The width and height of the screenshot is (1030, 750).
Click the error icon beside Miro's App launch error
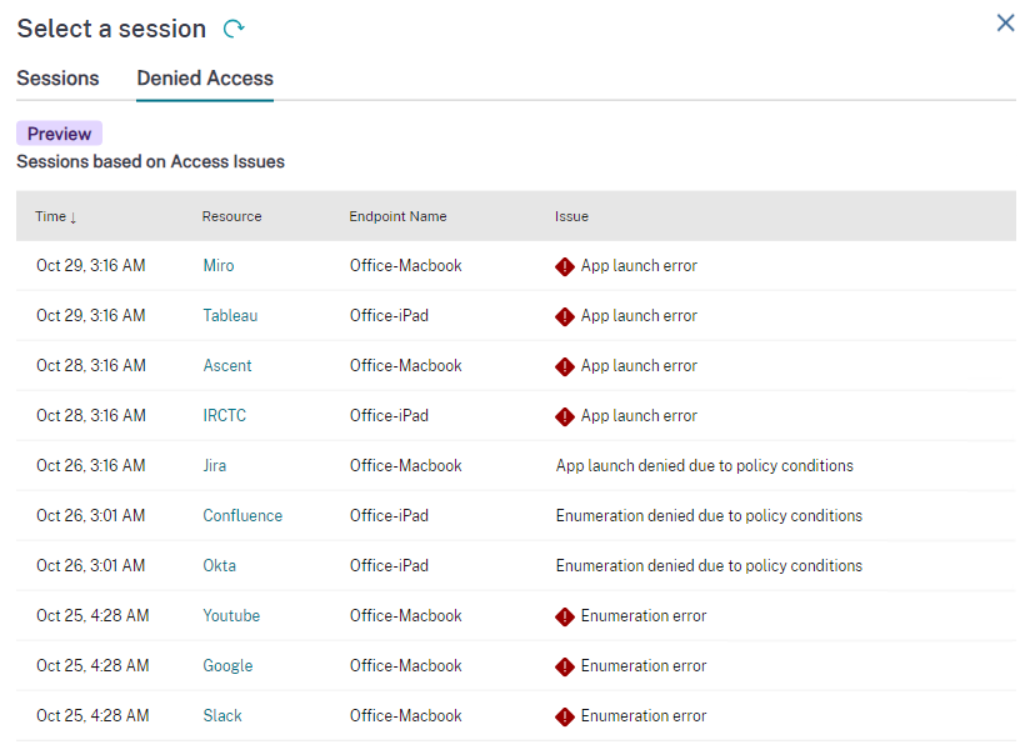(x=564, y=265)
